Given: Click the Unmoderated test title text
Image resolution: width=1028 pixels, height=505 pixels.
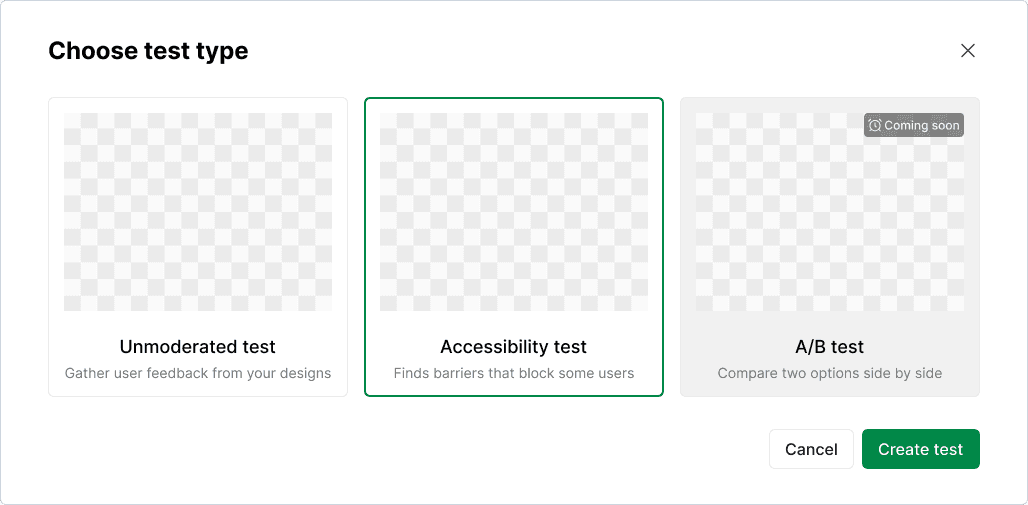Looking at the screenshot, I should tap(198, 346).
